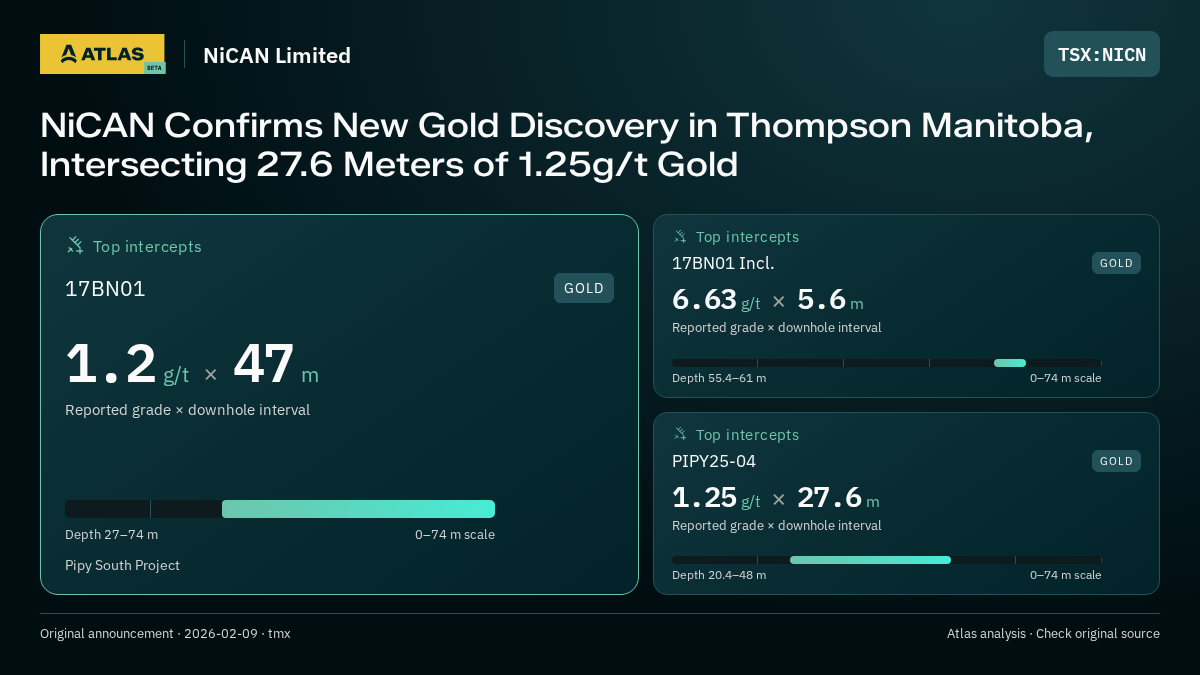Click the GOLD tag on the 17BN01 card

pos(584,288)
